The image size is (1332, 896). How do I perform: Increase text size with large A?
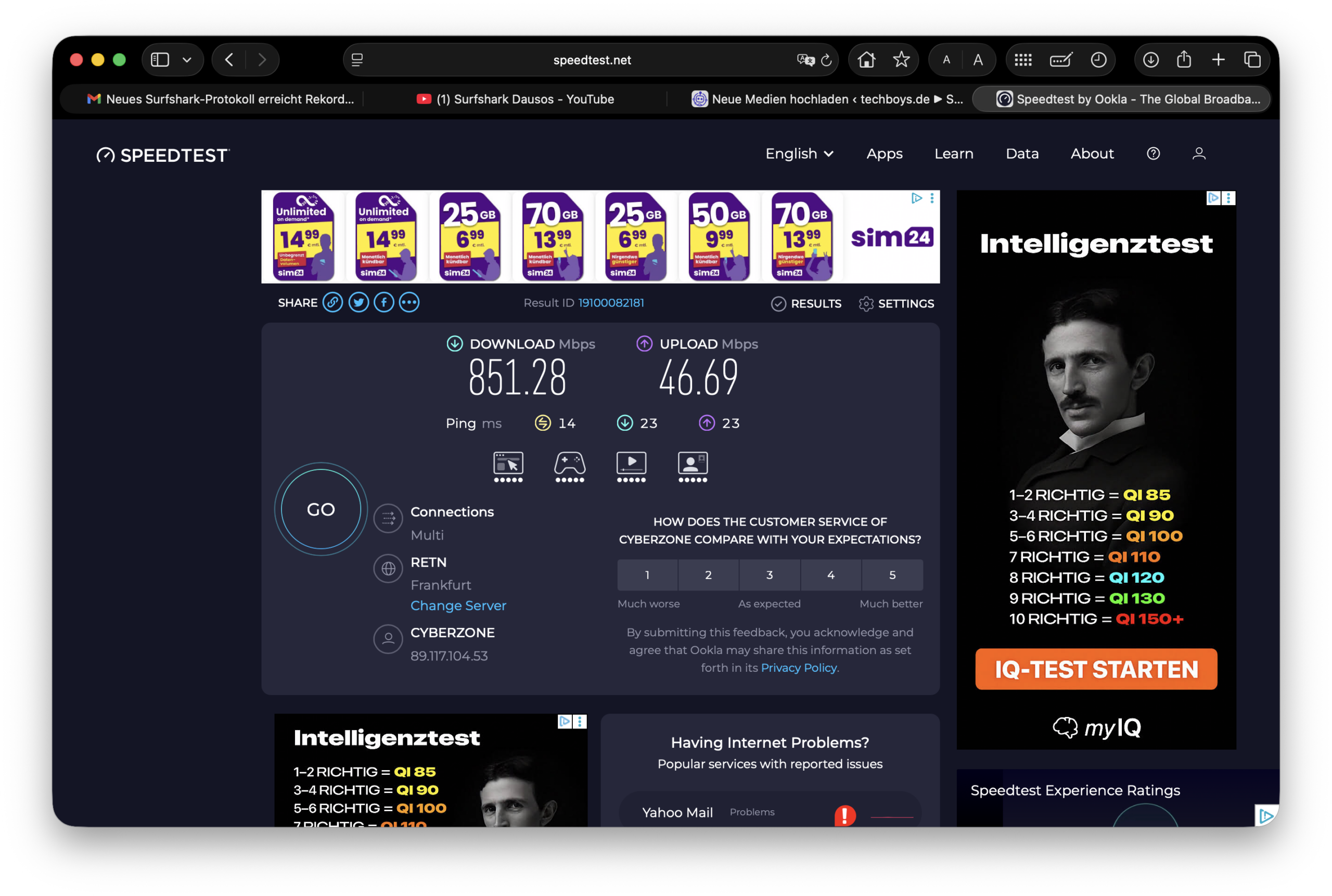[x=978, y=59]
